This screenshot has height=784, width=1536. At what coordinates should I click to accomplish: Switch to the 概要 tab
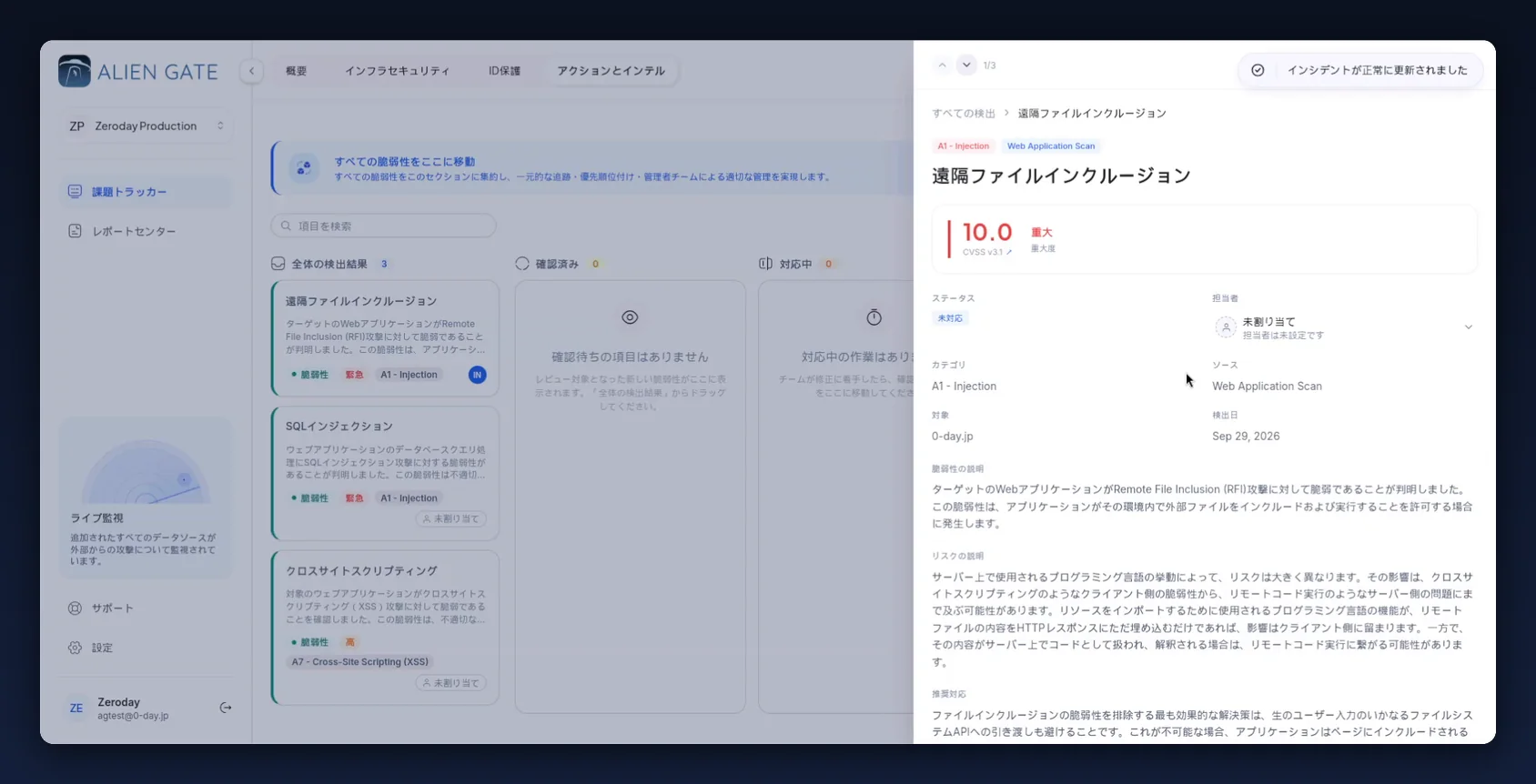pos(297,71)
